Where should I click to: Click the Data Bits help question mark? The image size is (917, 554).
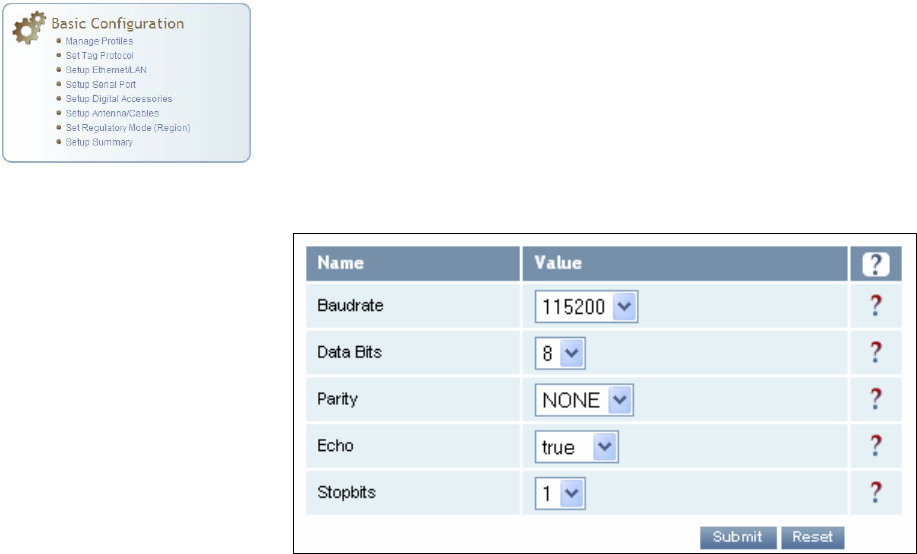pyautogui.click(x=876, y=352)
